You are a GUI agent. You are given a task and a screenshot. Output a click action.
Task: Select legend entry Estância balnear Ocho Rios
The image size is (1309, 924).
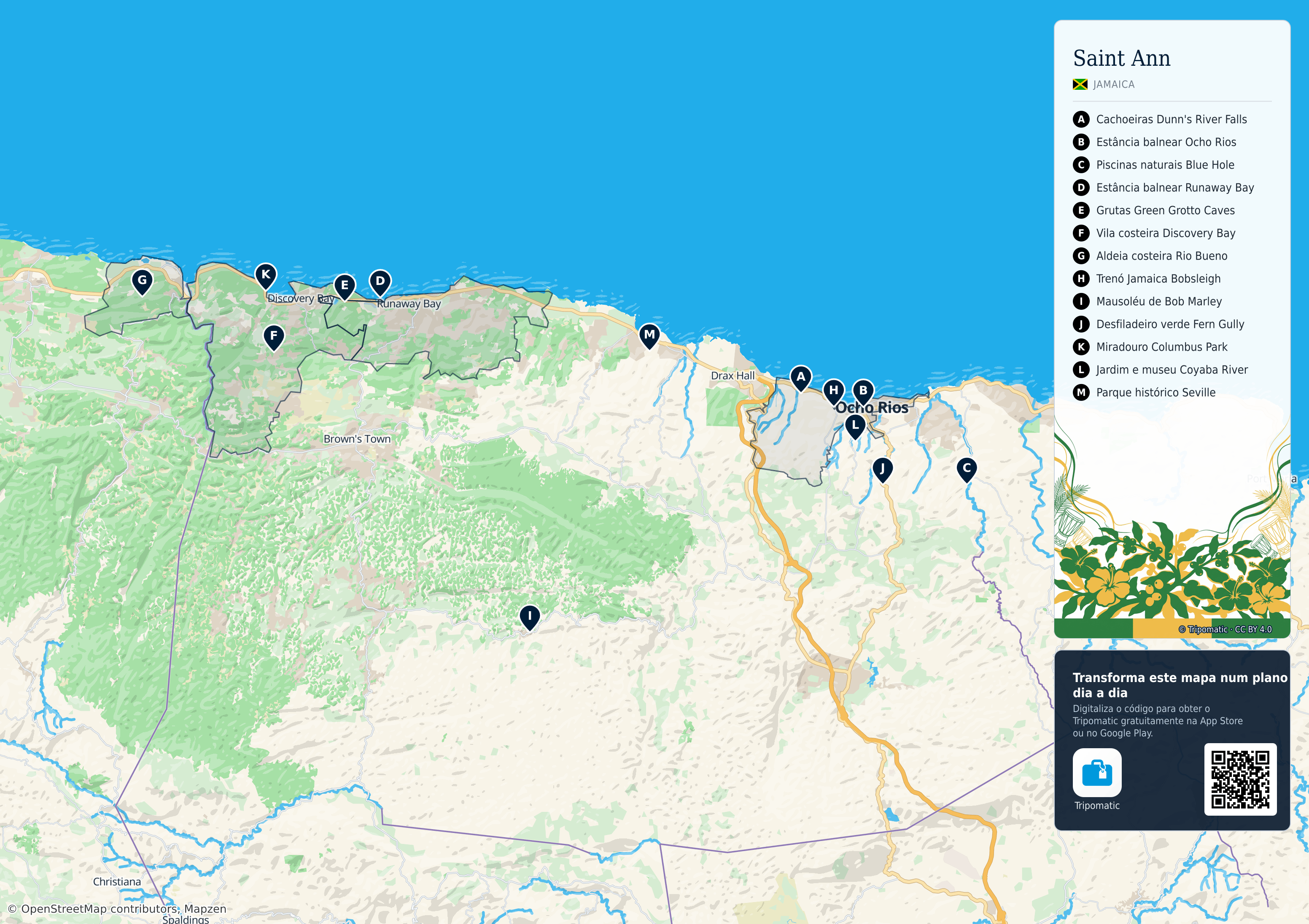coord(1155,142)
